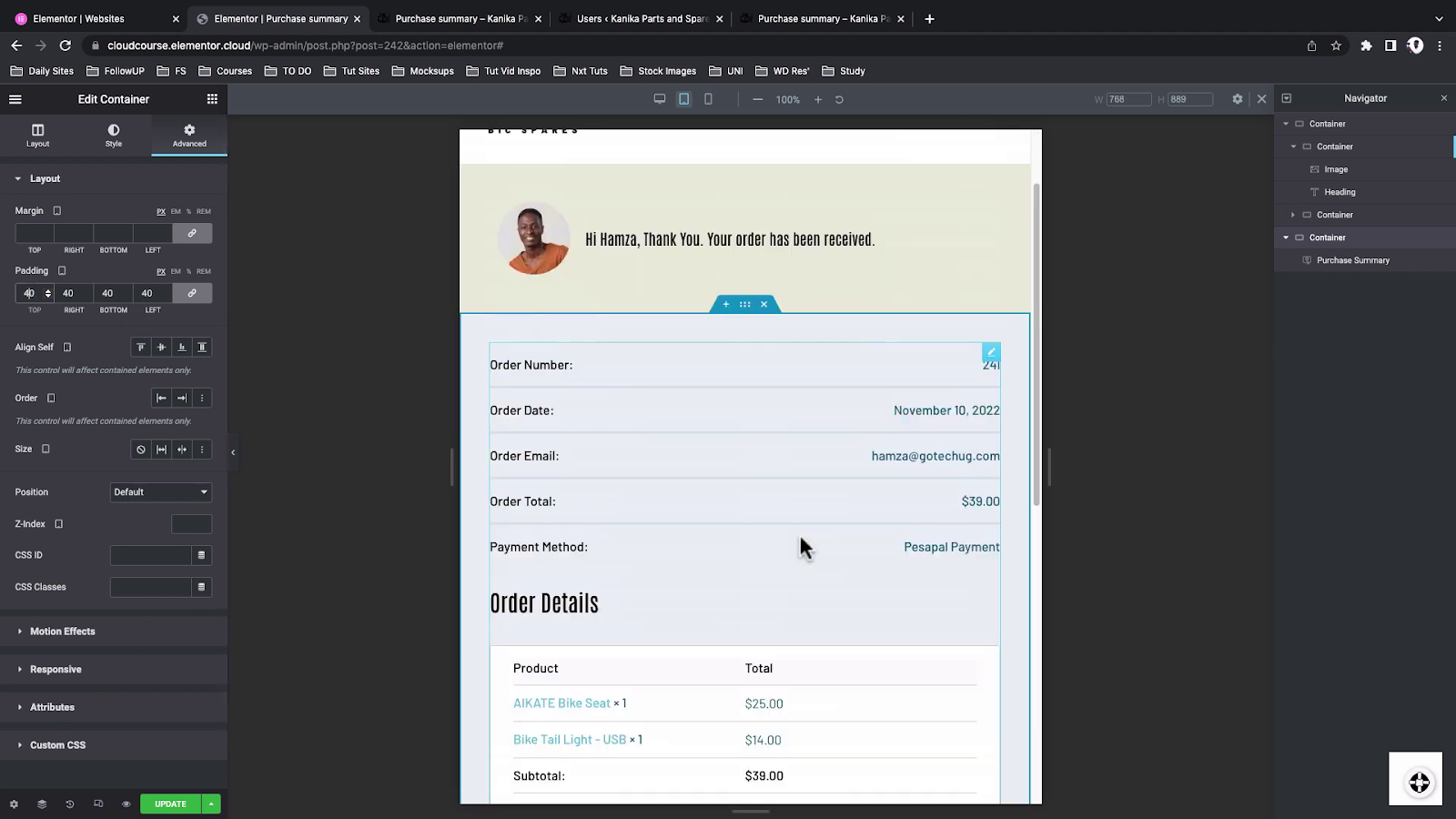Image resolution: width=1456 pixels, height=819 pixels.
Task: Open save options arrow beside Update
Action: pyautogui.click(x=211, y=804)
